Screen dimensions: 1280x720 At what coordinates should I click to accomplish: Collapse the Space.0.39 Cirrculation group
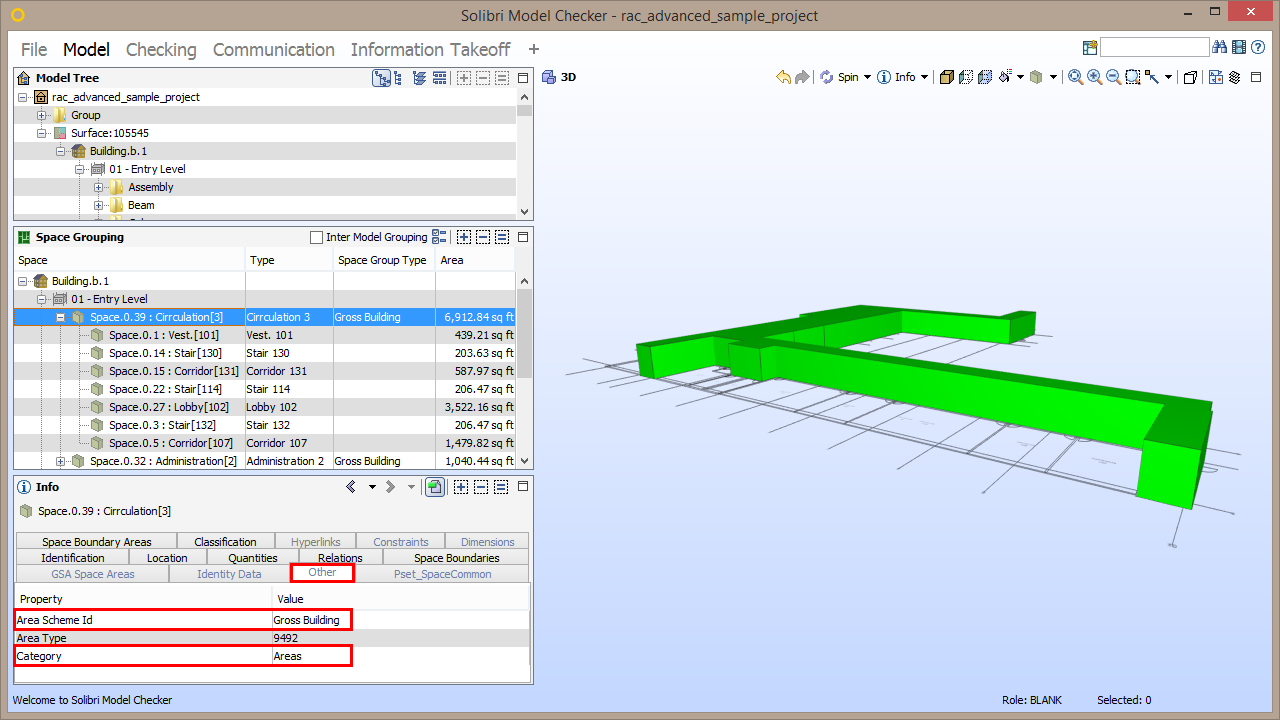[61, 317]
